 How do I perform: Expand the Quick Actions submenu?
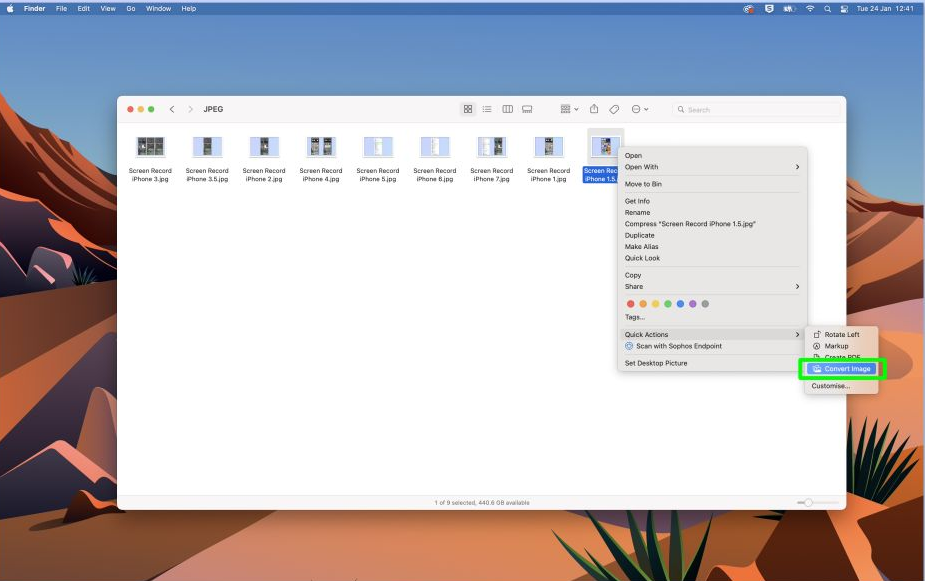click(712, 334)
